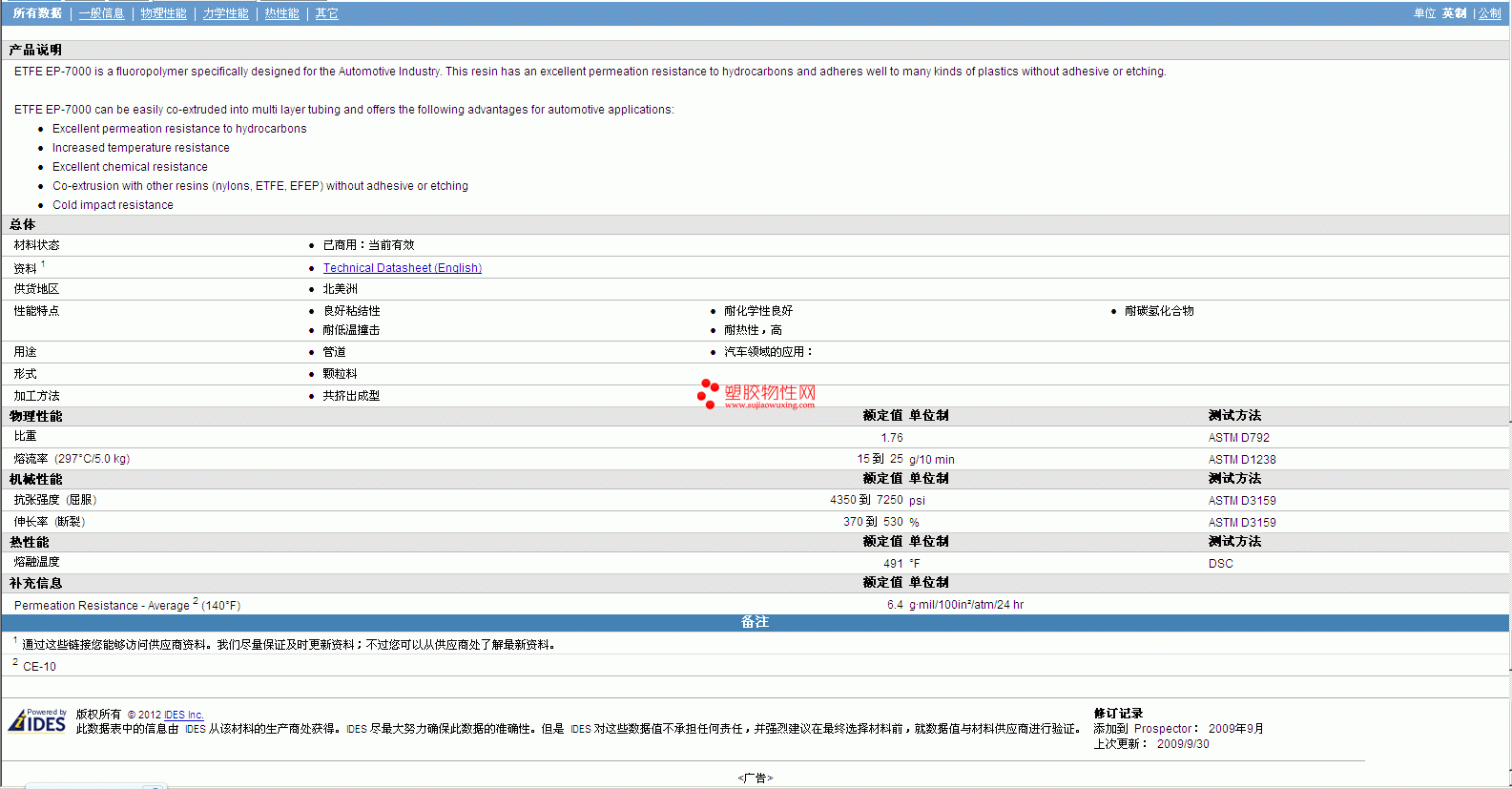Viewport: 1512px width, 789px height.
Task: Click the 总体 section header
Action: point(22,224)
